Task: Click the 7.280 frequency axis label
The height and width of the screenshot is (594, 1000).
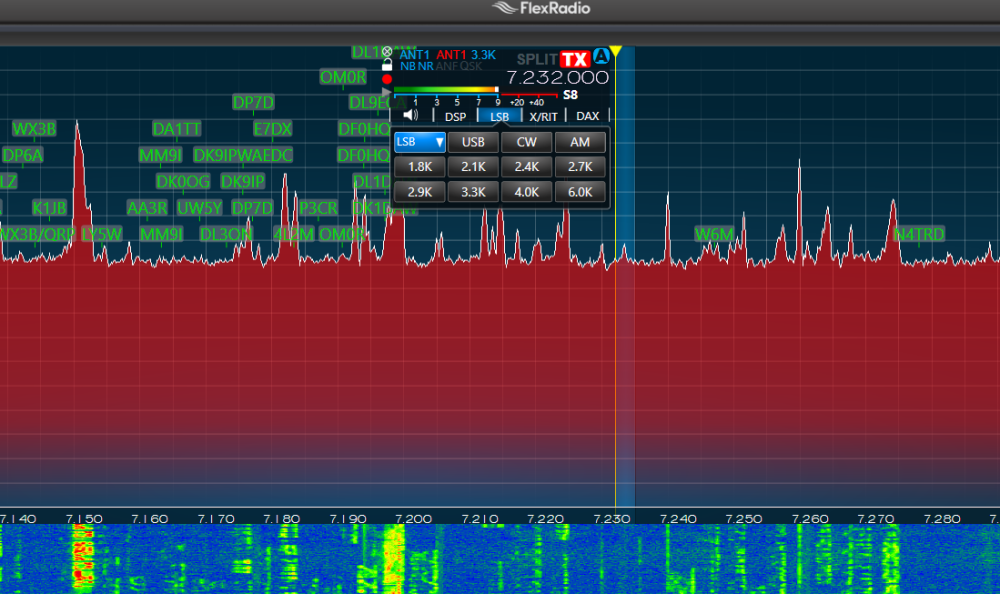Action: (x=942, y=519)
